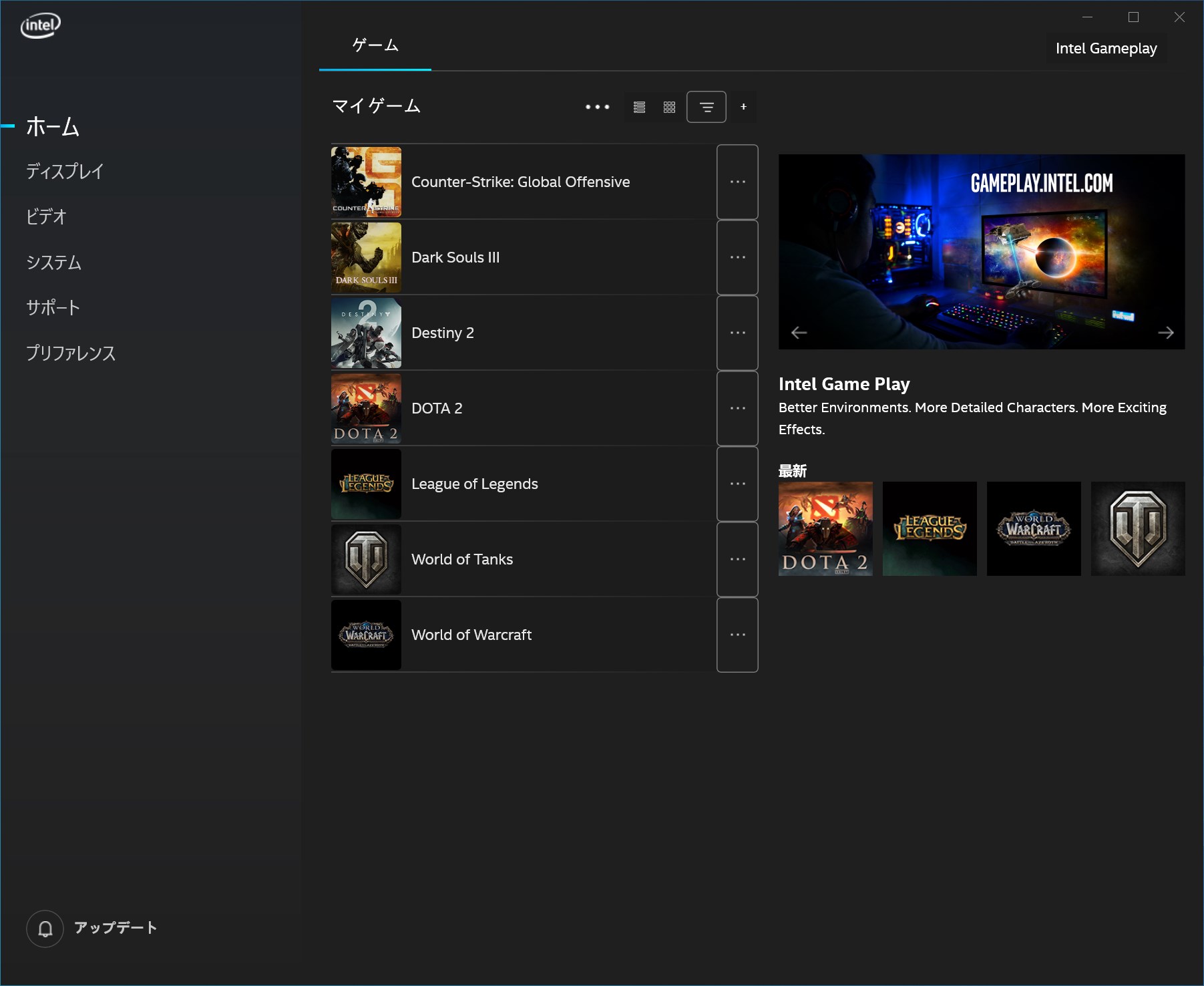Select the ゲーム tab
This screenshot has height=986, width=1204.
[375, 45]
